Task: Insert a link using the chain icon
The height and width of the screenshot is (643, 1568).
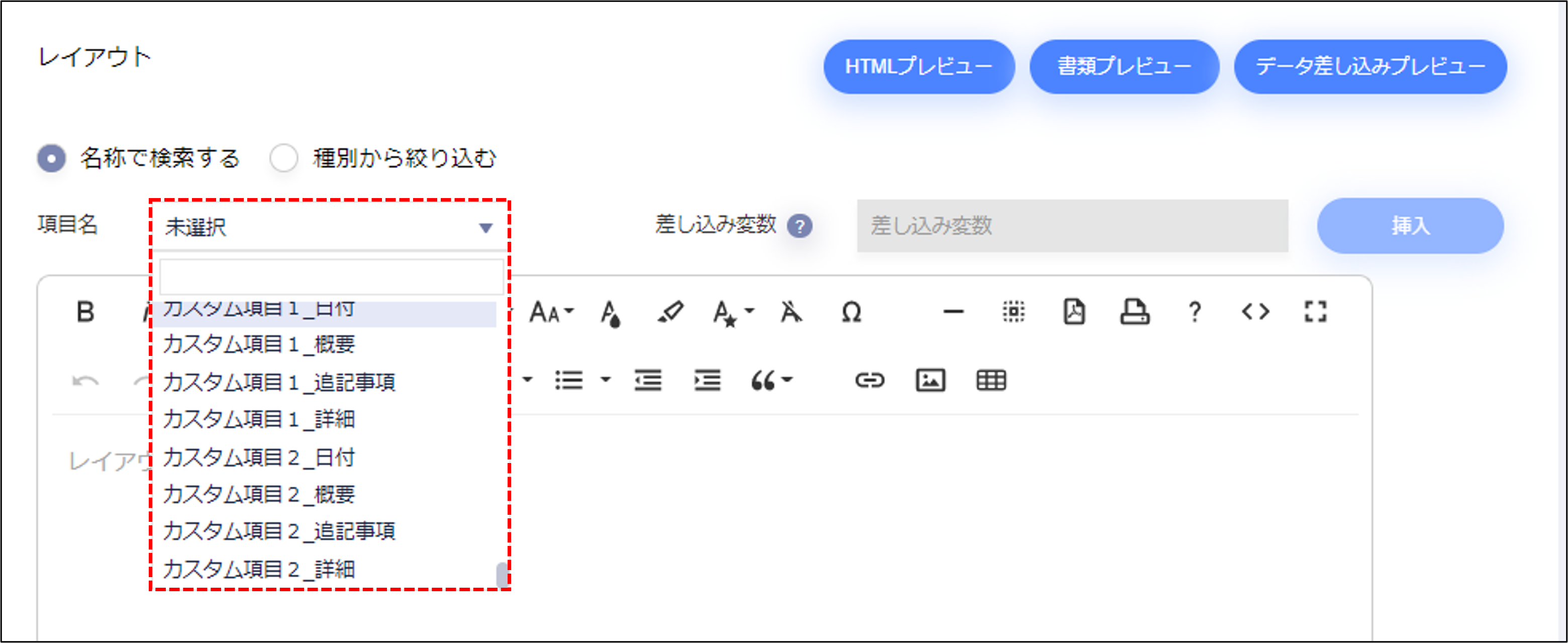Action: (870, 381)
